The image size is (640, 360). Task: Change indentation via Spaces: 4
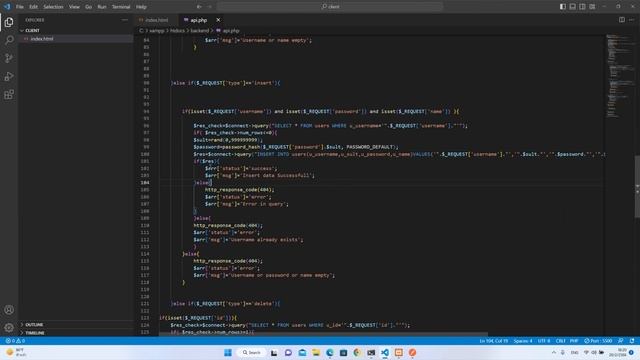pos(522,341)
